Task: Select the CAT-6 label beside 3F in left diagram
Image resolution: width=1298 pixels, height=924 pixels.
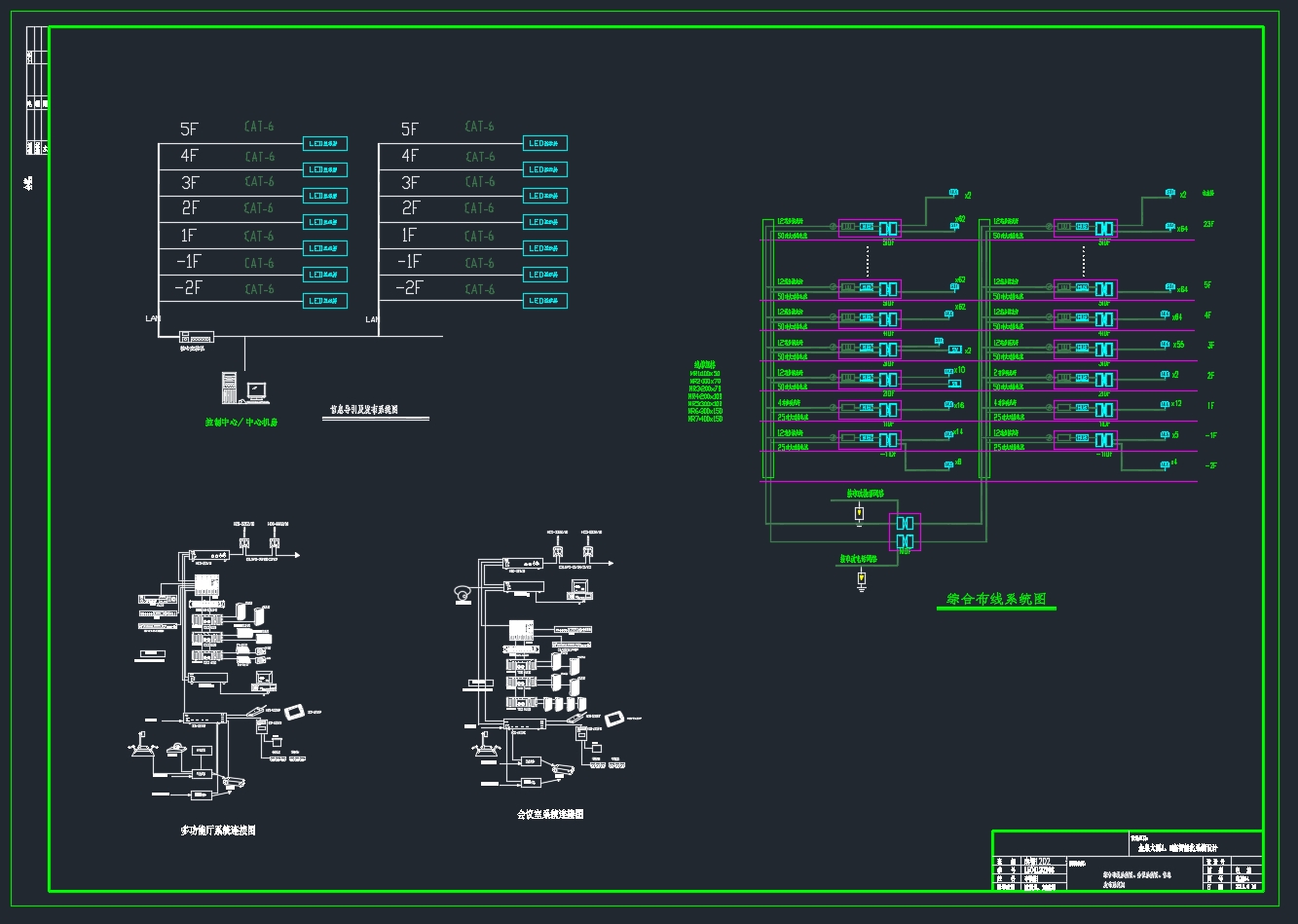Action: tap(259, 182)
